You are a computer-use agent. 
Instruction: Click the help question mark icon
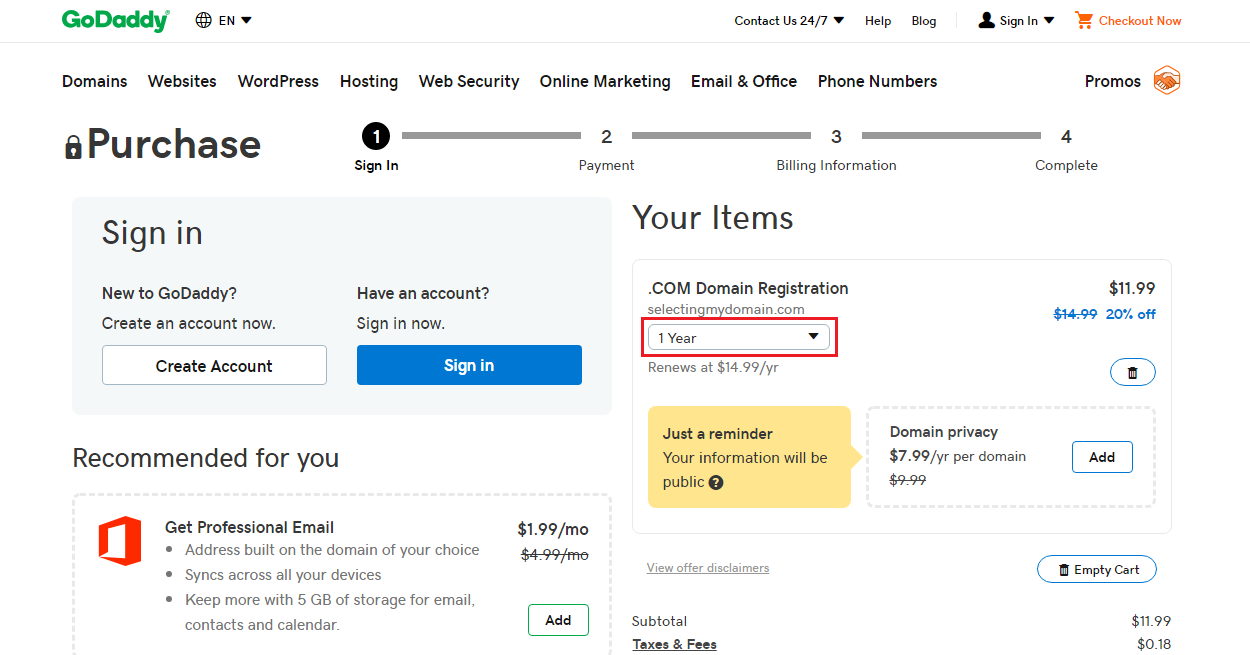click(716, 482)
